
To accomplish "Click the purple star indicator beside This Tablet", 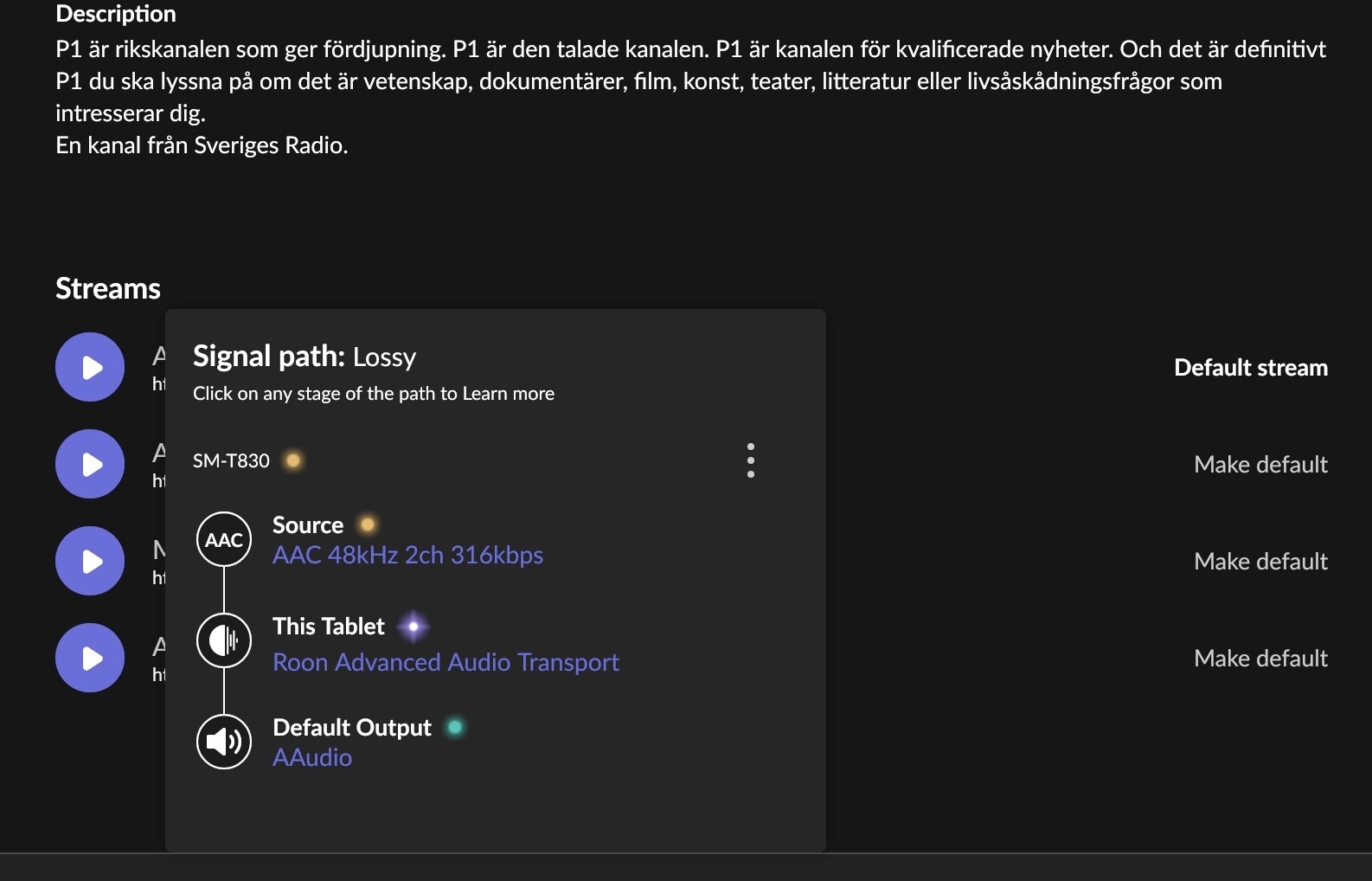I will point(414,626).
